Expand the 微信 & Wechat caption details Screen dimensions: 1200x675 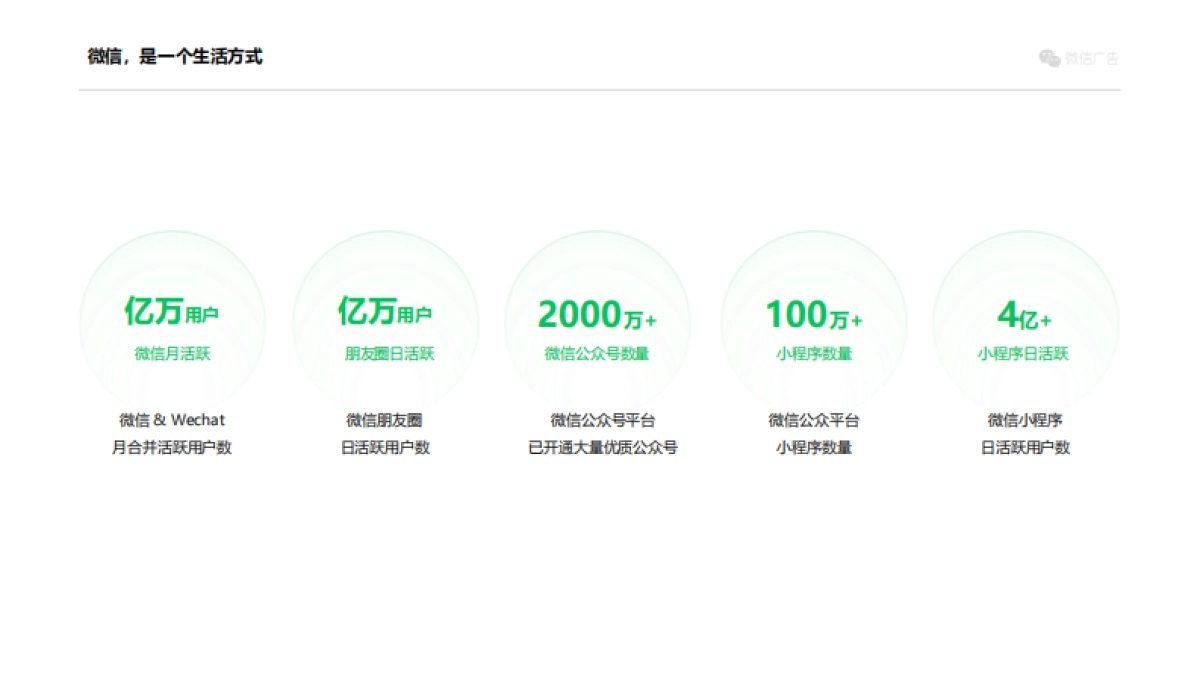click(x=173, y=419)
